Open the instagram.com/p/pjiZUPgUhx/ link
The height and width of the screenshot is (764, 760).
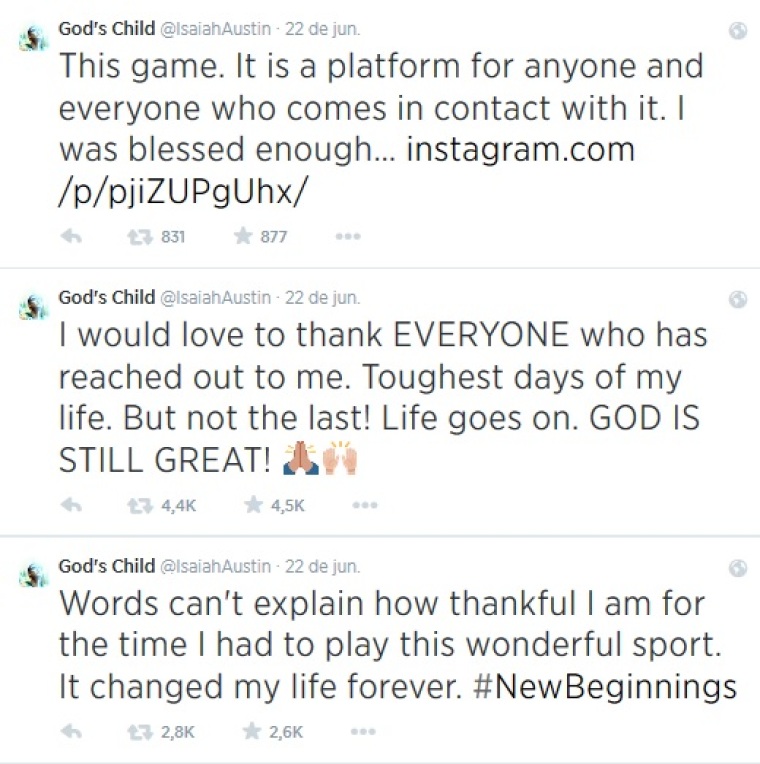click(347, 171)
